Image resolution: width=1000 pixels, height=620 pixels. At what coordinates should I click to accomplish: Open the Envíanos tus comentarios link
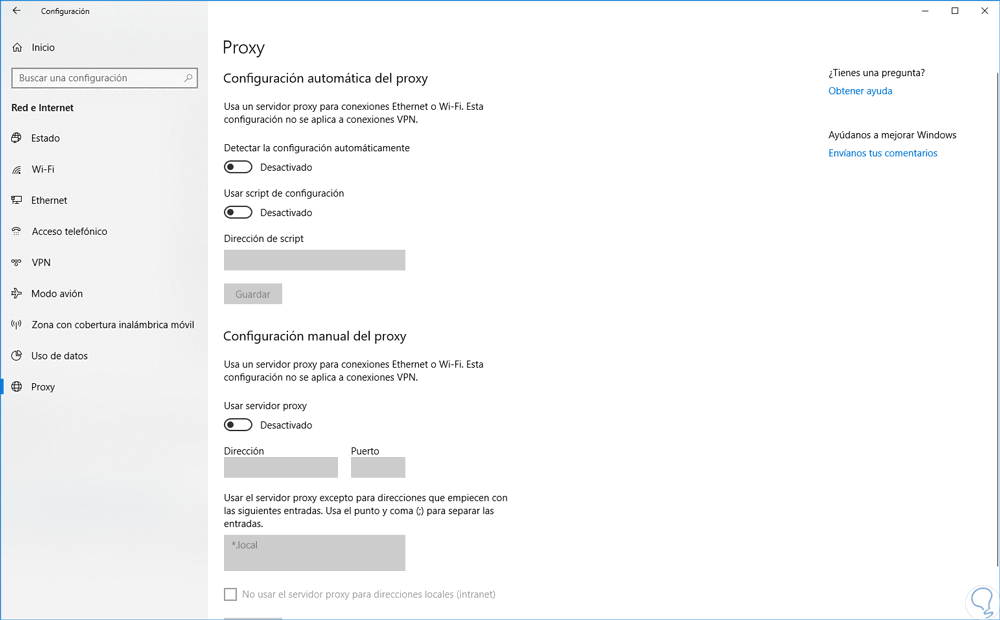click(883, 153)
